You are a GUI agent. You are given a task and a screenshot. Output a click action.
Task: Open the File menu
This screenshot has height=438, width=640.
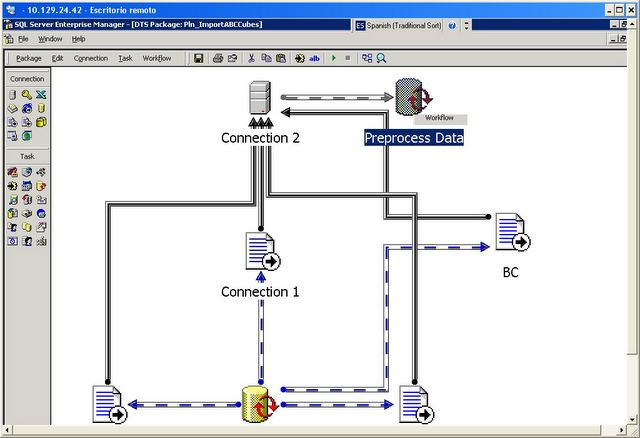coord(23,39)
